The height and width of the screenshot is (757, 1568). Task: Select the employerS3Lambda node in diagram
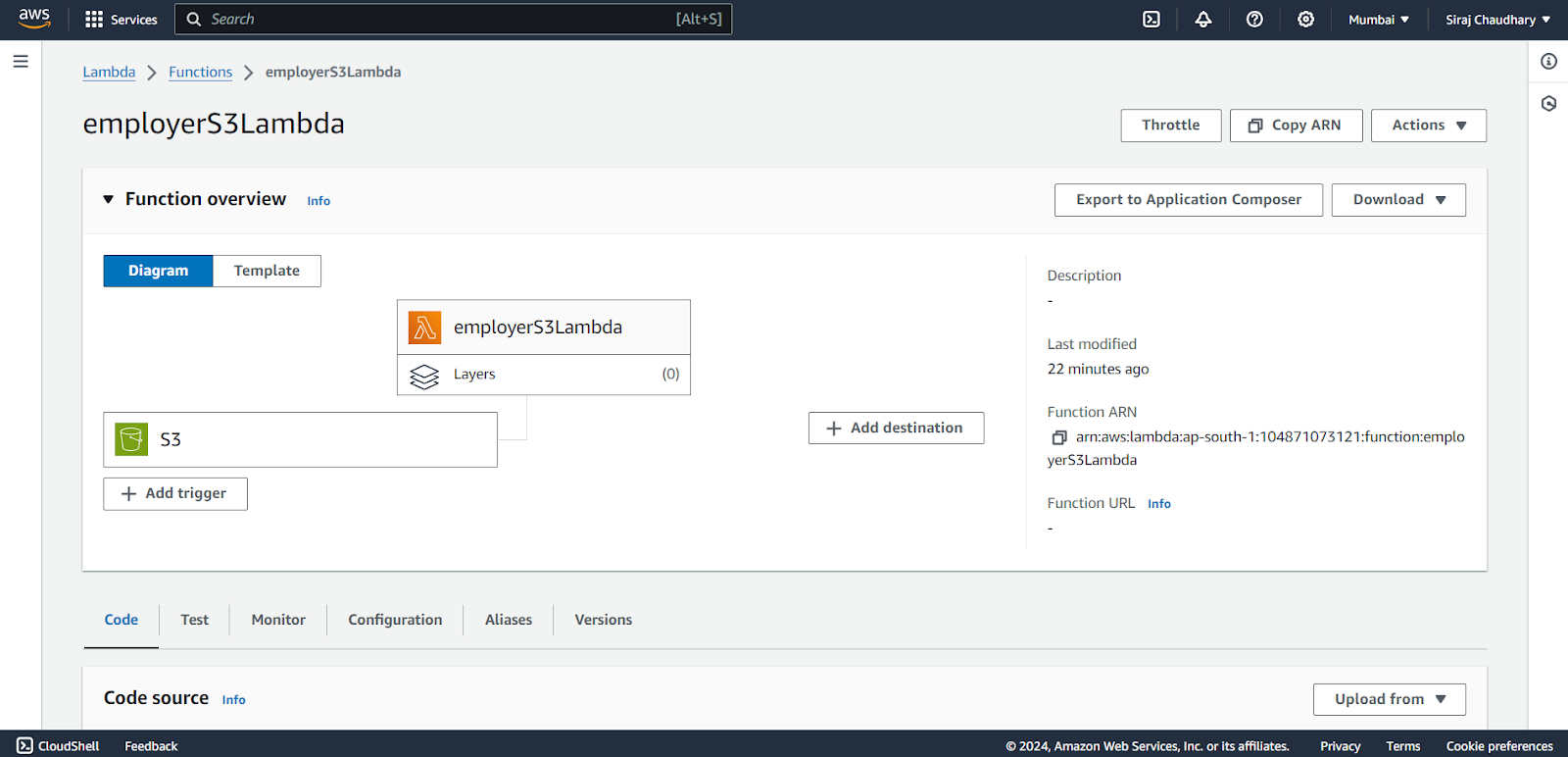[544, 328]
